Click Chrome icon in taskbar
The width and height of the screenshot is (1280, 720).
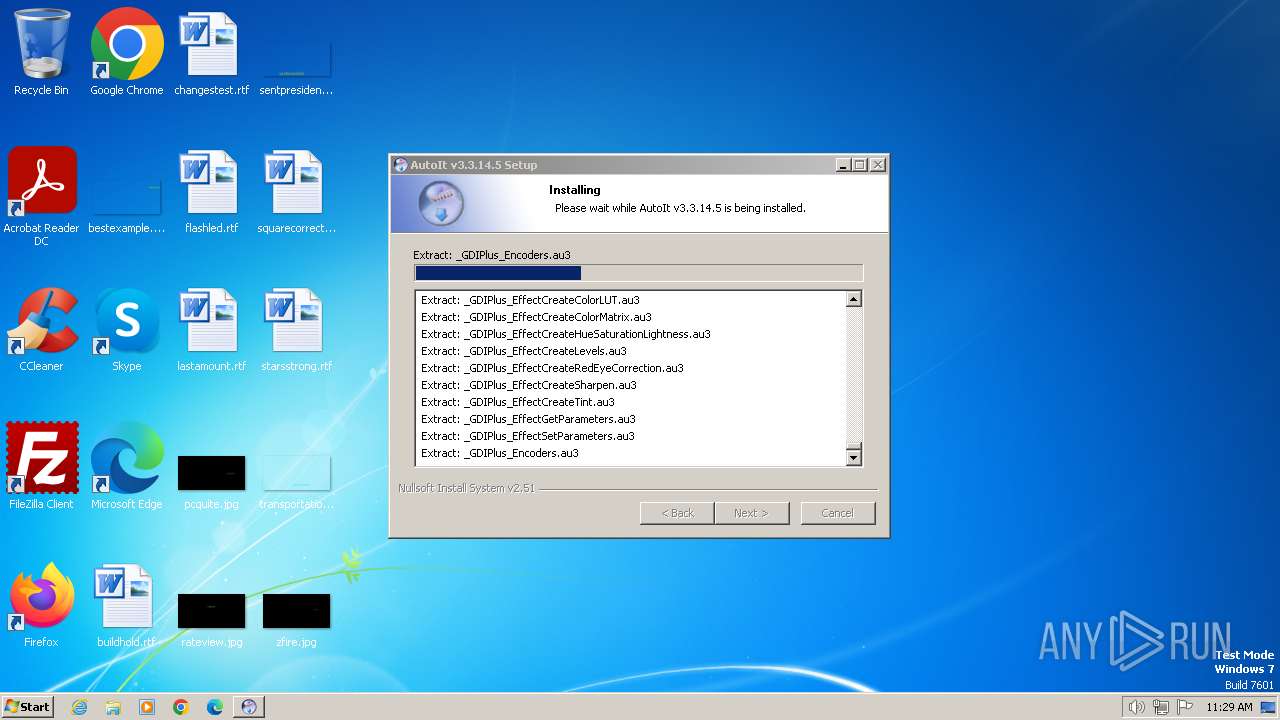(x=181, y=707)
